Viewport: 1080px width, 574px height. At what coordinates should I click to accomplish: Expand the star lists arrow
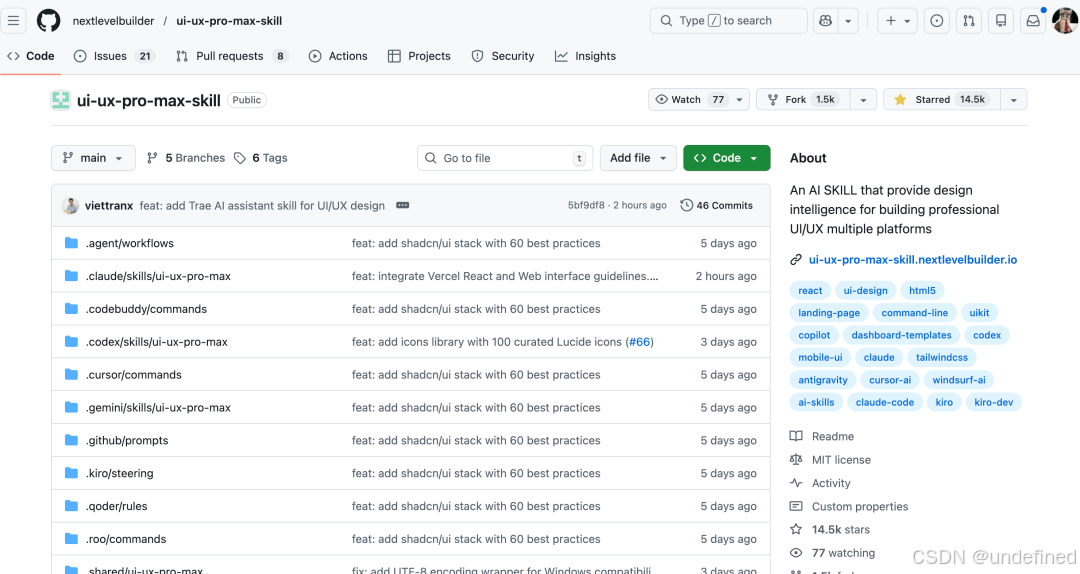point(1014,99)
